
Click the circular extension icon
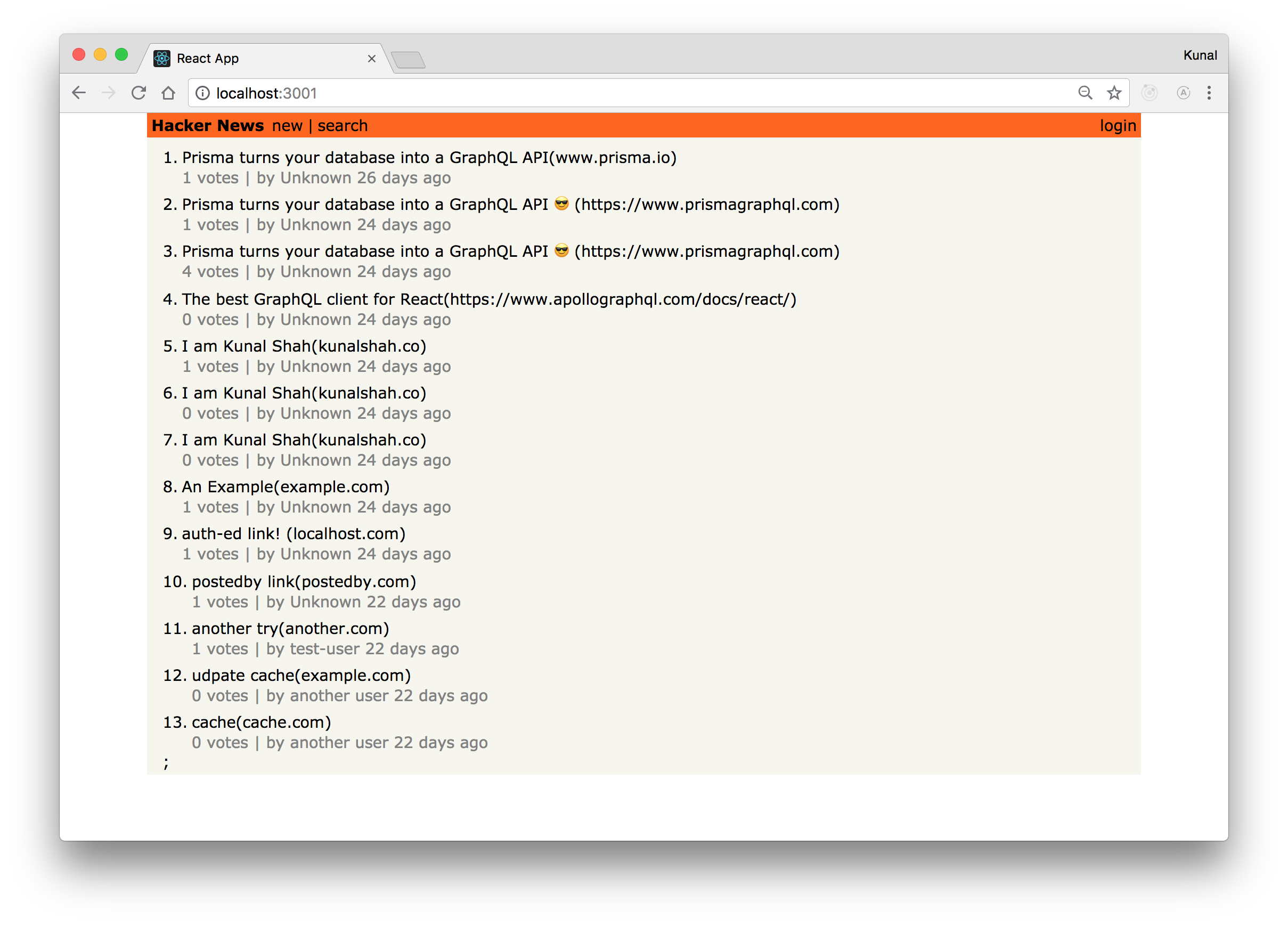[x=1150, y=93]
